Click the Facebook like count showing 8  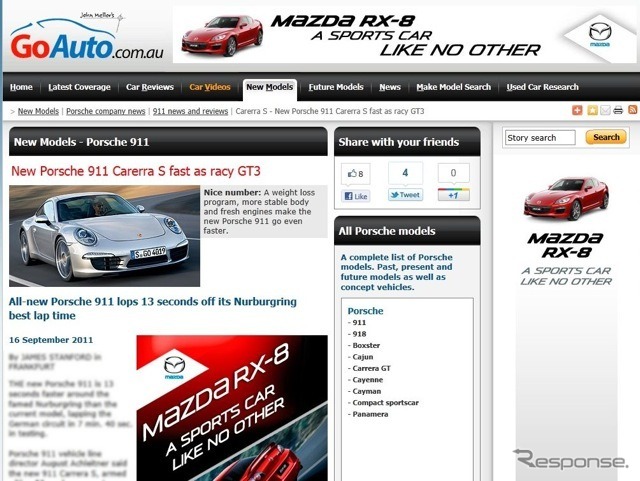coord(356,174)
